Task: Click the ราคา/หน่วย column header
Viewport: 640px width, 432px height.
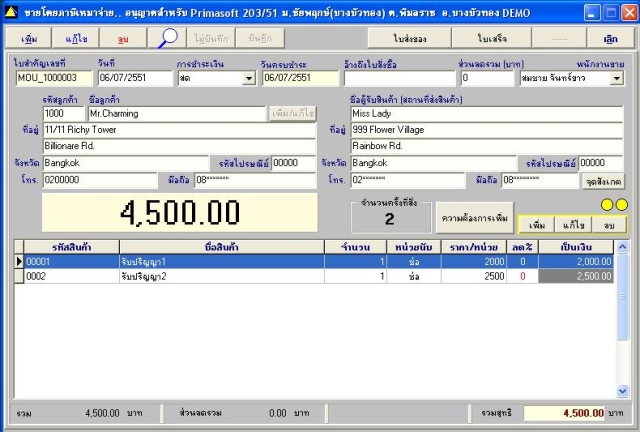Action: tap(473, 247)
